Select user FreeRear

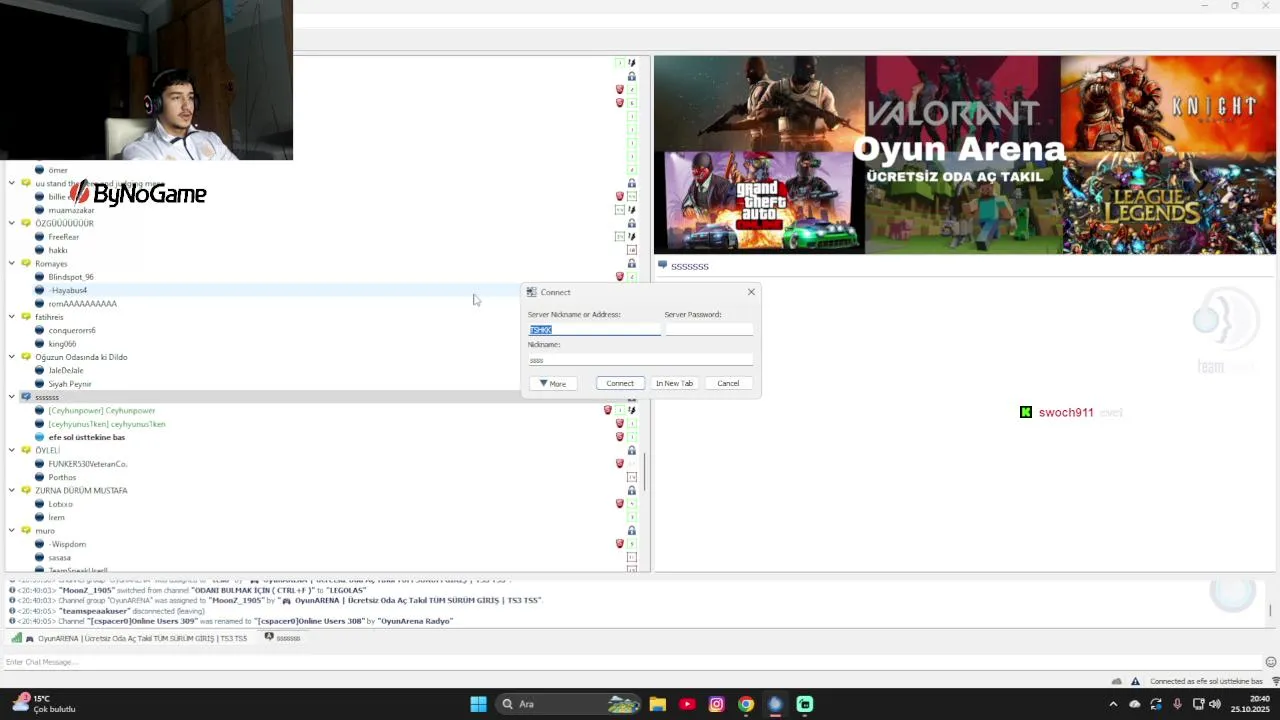[x=64, y=237]
